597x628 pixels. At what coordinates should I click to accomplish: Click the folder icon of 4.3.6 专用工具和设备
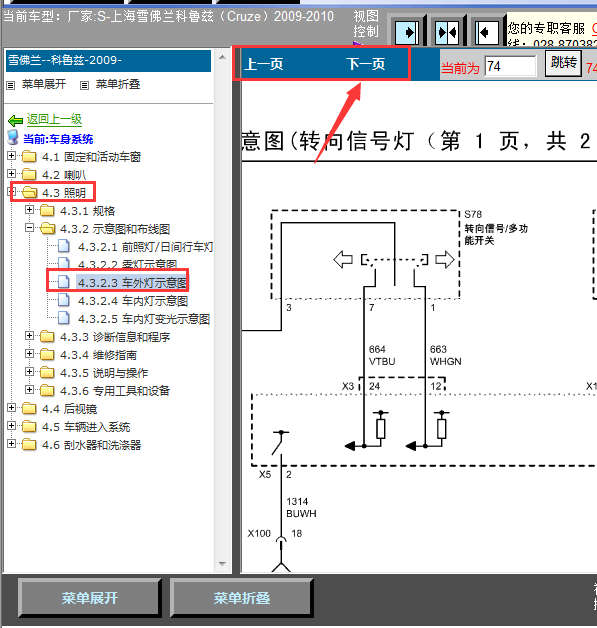tap(47, 390)
